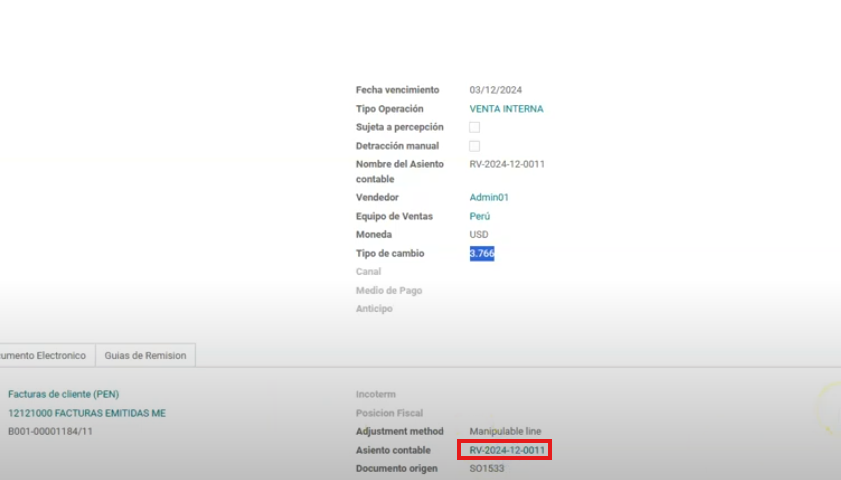Image resolution: width=841 pixels, height=480 pixels.
Task: Open the highlighted RV-2024-12-0011 asiento contable link
Action: click(x=507, y=450)
